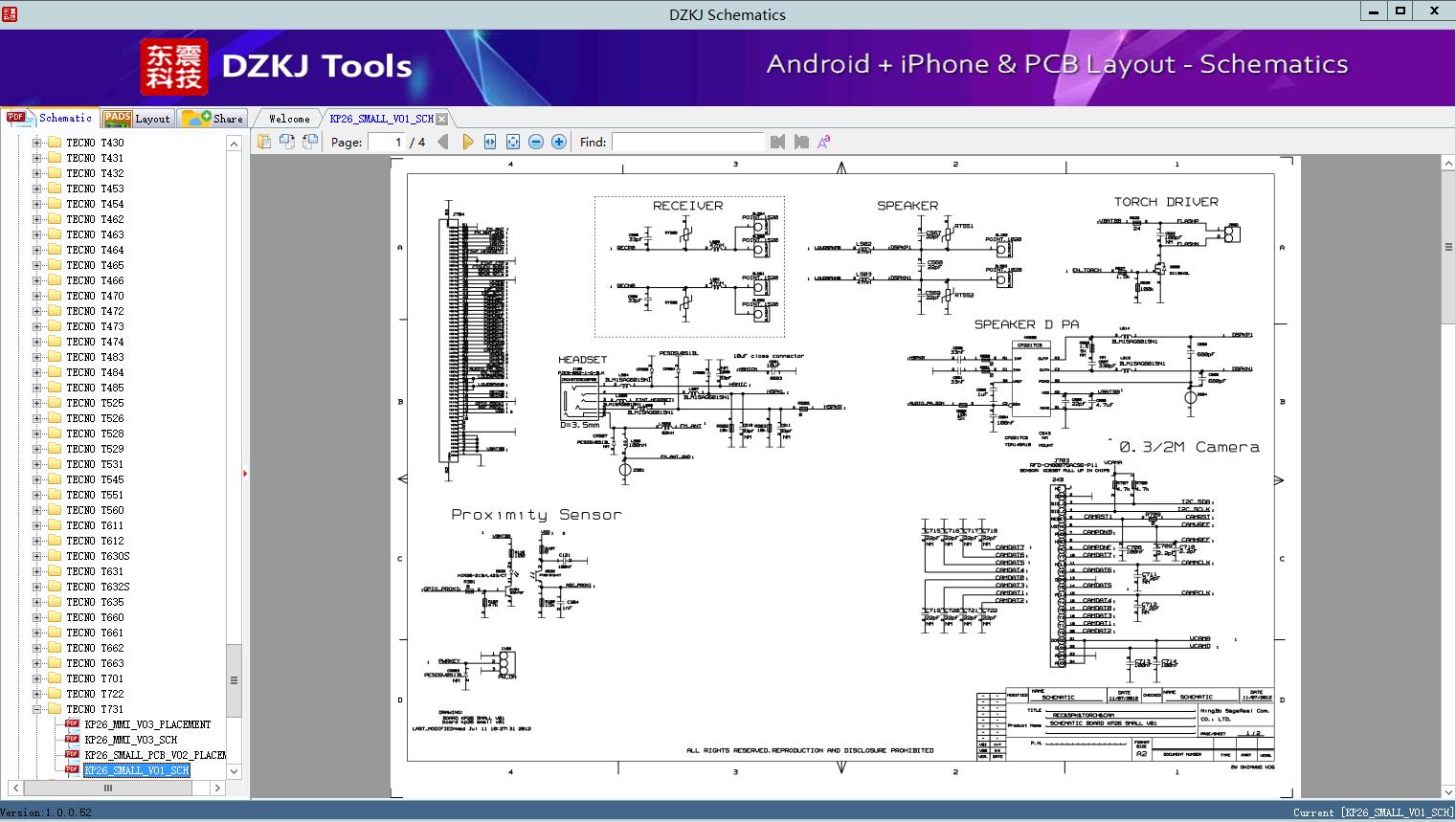Screen dimensions: 1456x822
Task: Click the zoom in plus icon
Action: click(559, 142)
